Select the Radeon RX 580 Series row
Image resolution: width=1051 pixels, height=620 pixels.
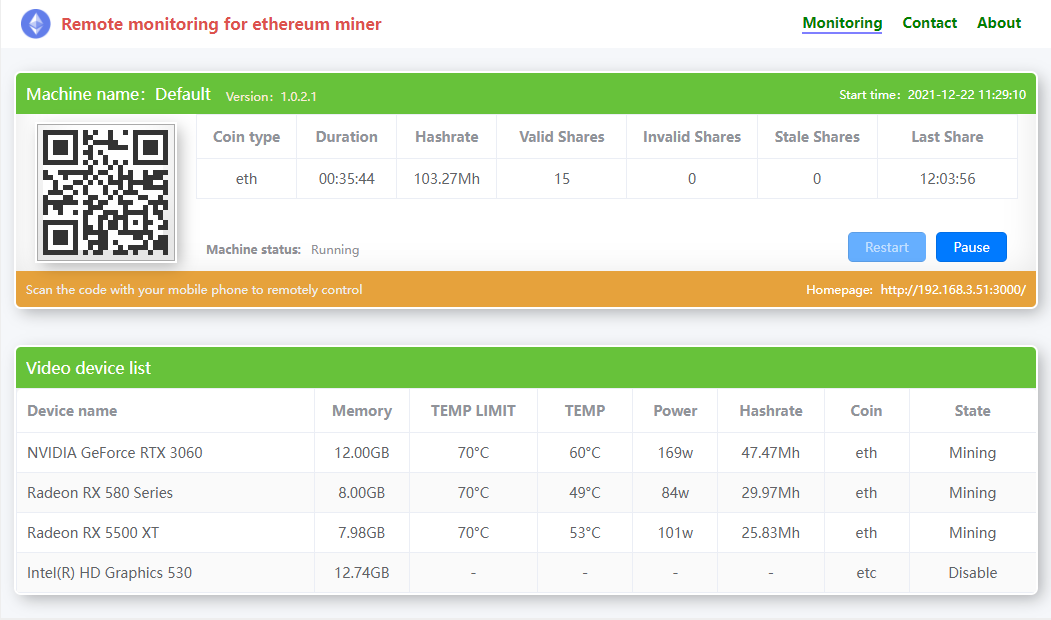tap(526, 493)
